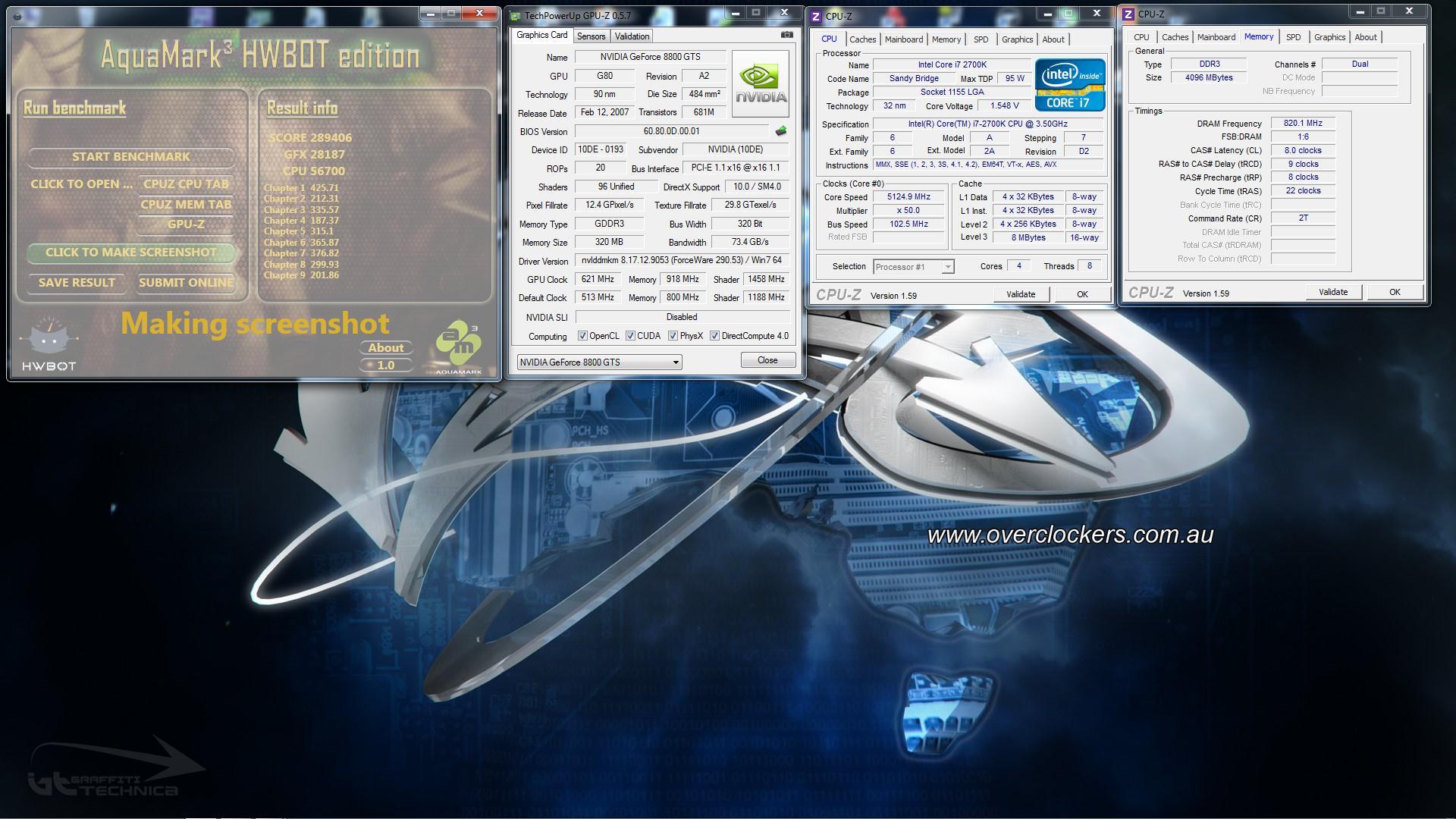Switch to the Sensors tab in GPU-Z
1456x819 pixels.
[x=591, y=36]
